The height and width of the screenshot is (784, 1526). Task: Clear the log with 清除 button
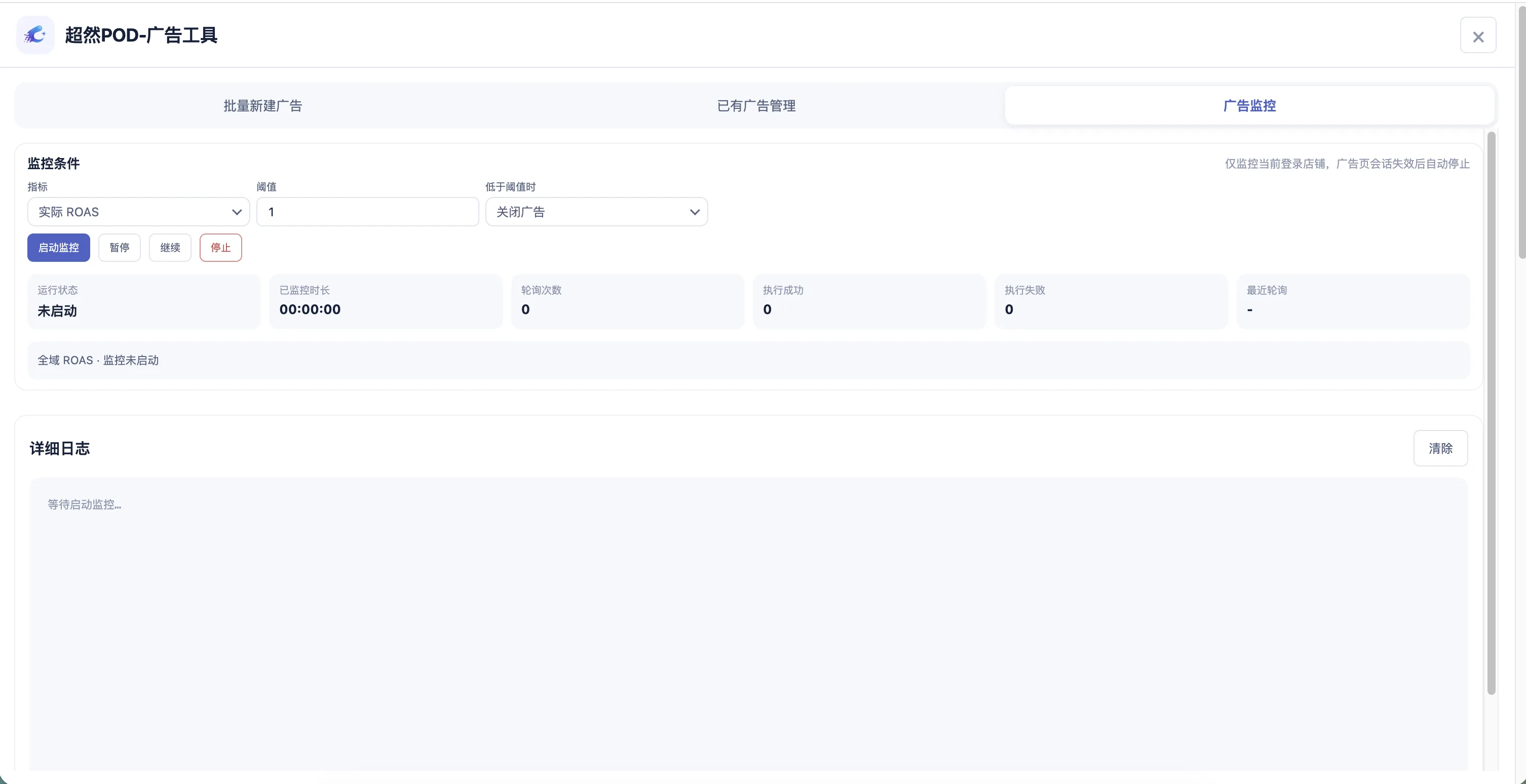tap(1440, 448)
